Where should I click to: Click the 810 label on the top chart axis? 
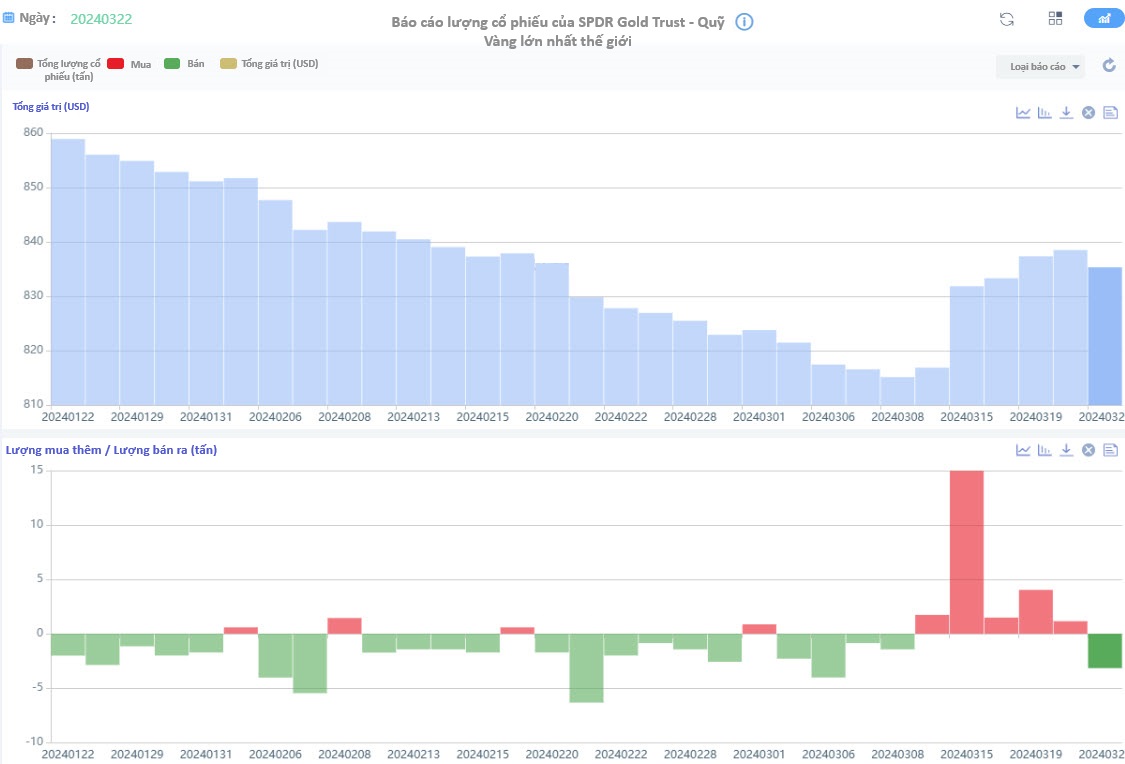click(x=33, y=404)
